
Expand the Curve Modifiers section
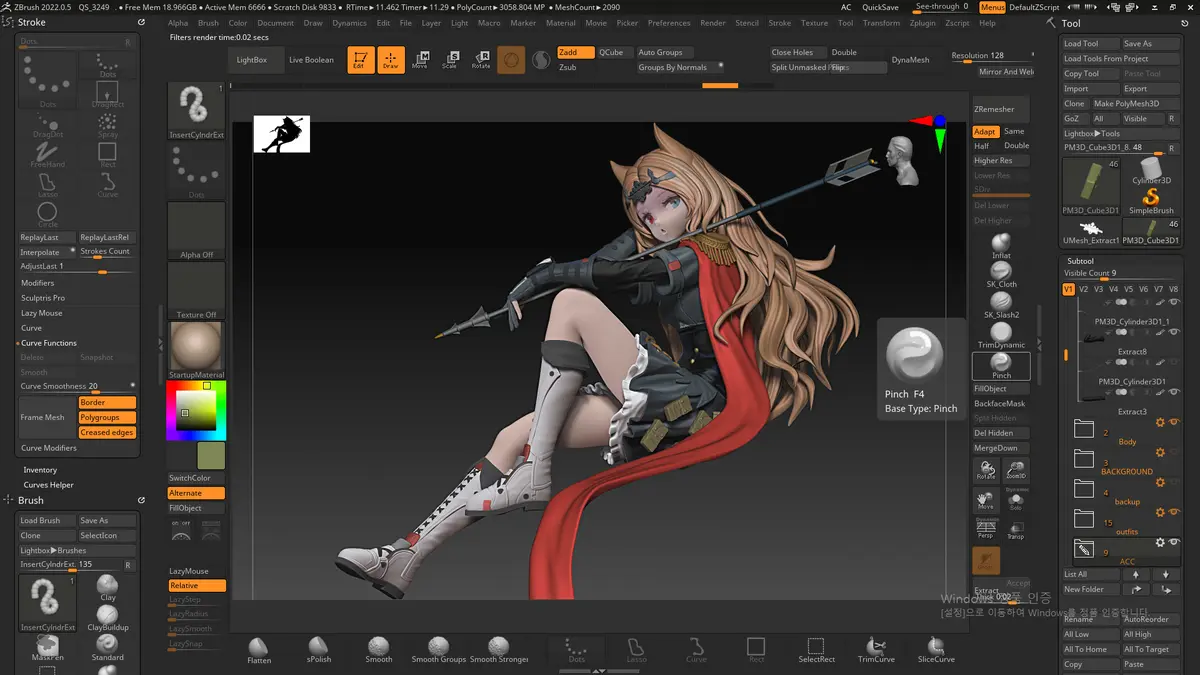[x=49, y=448]
